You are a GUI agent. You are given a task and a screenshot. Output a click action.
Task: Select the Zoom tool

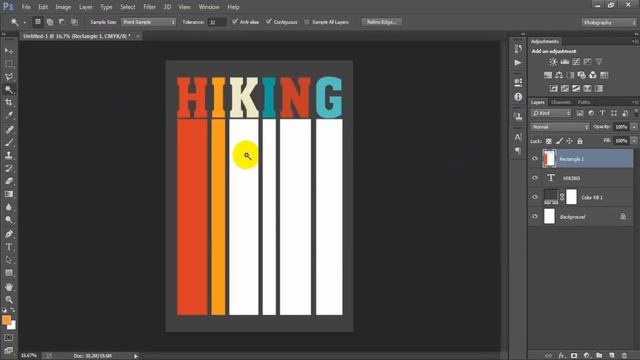[9, 300]
